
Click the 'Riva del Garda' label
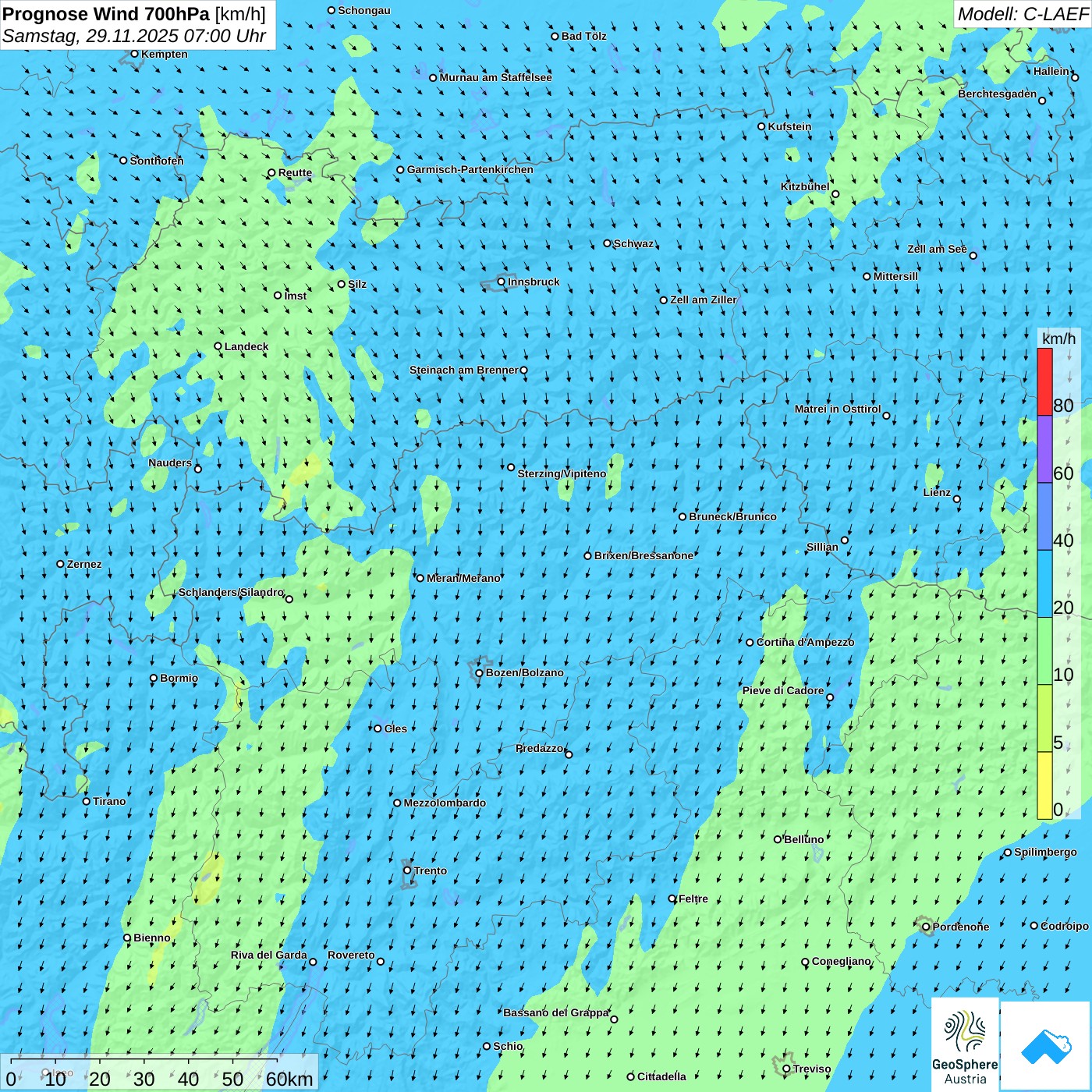point(269,955)
